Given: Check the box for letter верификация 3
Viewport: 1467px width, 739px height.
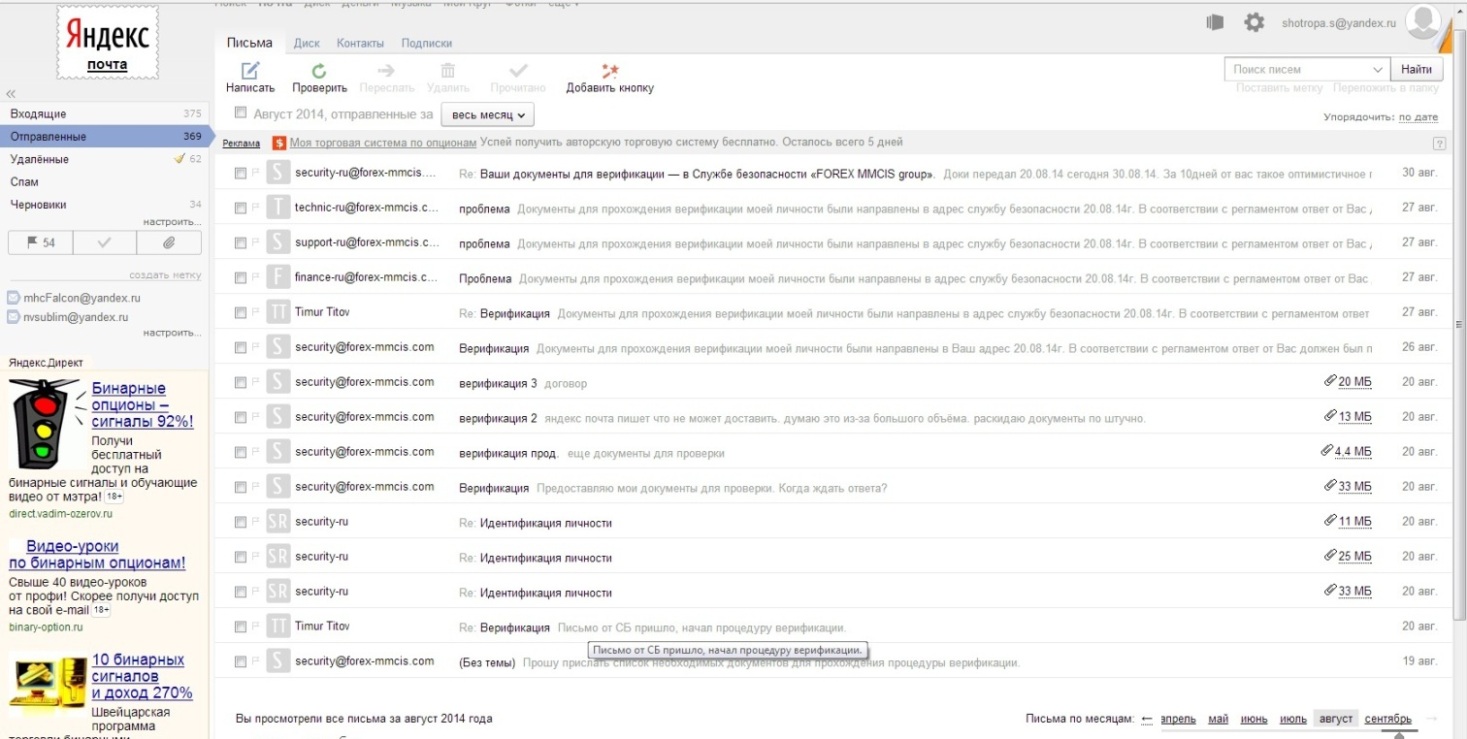Looking at the screenshot, I should click(240, 383).
